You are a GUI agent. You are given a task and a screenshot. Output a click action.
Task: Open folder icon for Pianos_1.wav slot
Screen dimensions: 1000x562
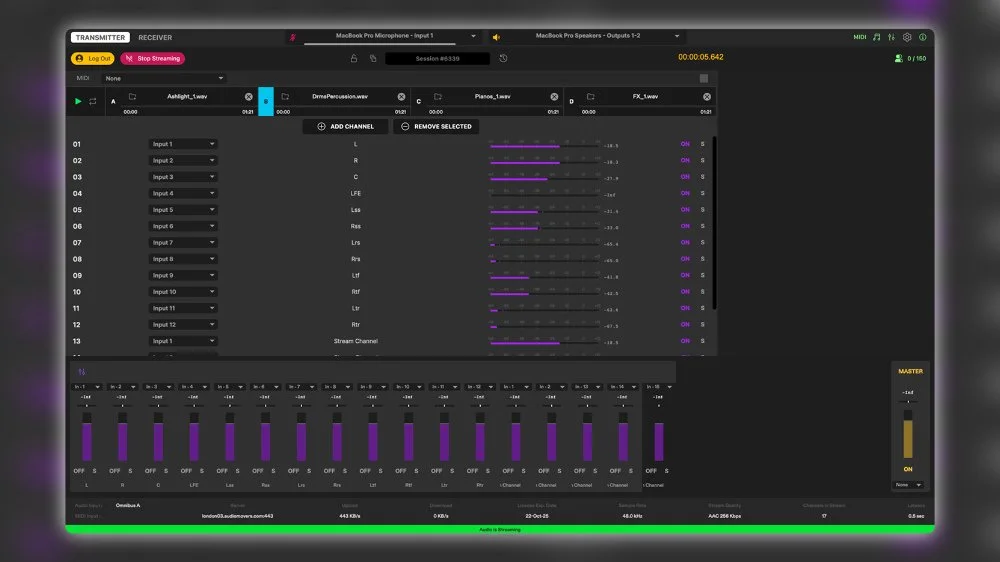click(438, 97)
